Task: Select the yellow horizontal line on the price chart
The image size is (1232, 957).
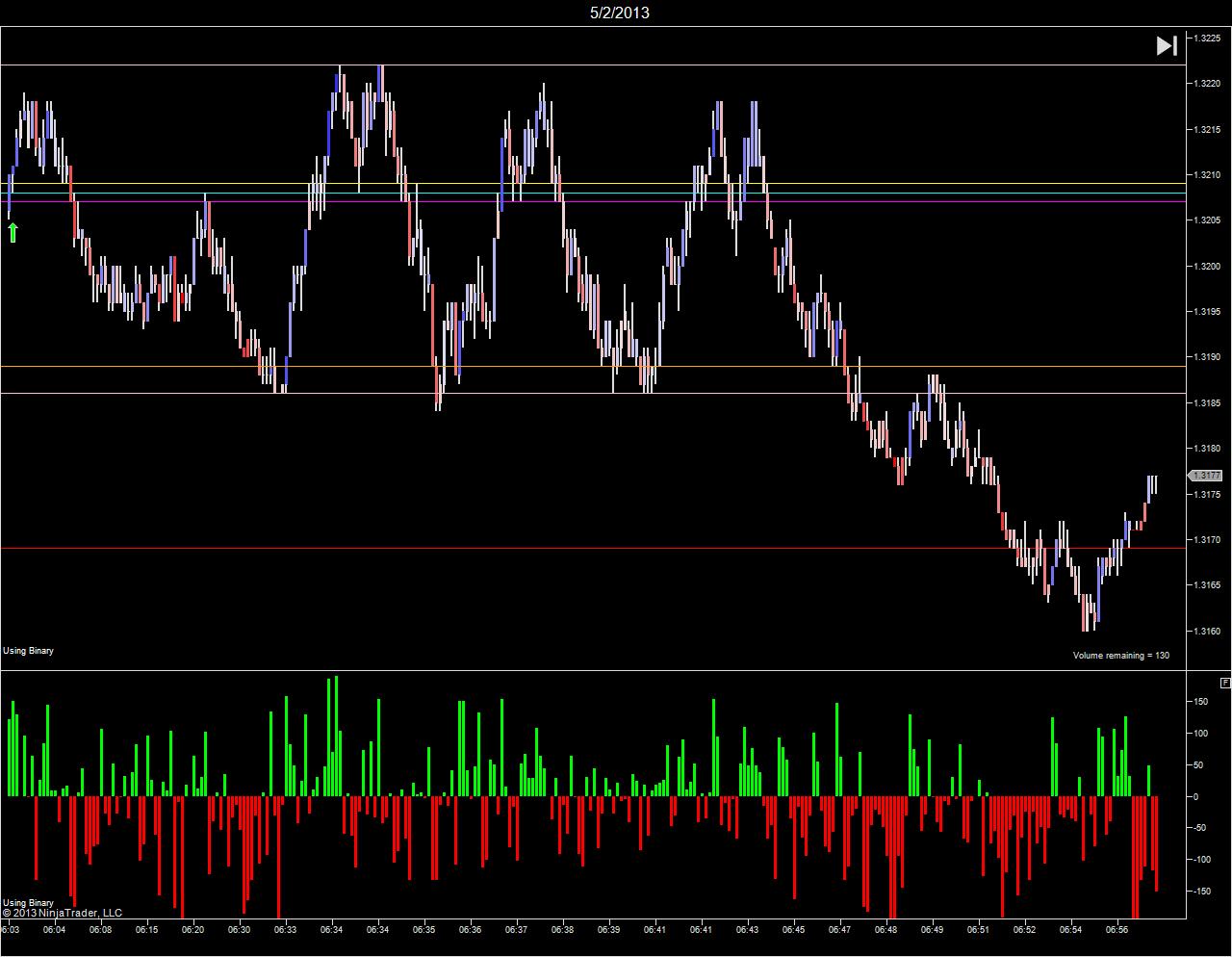Action: tap(593, 184)
